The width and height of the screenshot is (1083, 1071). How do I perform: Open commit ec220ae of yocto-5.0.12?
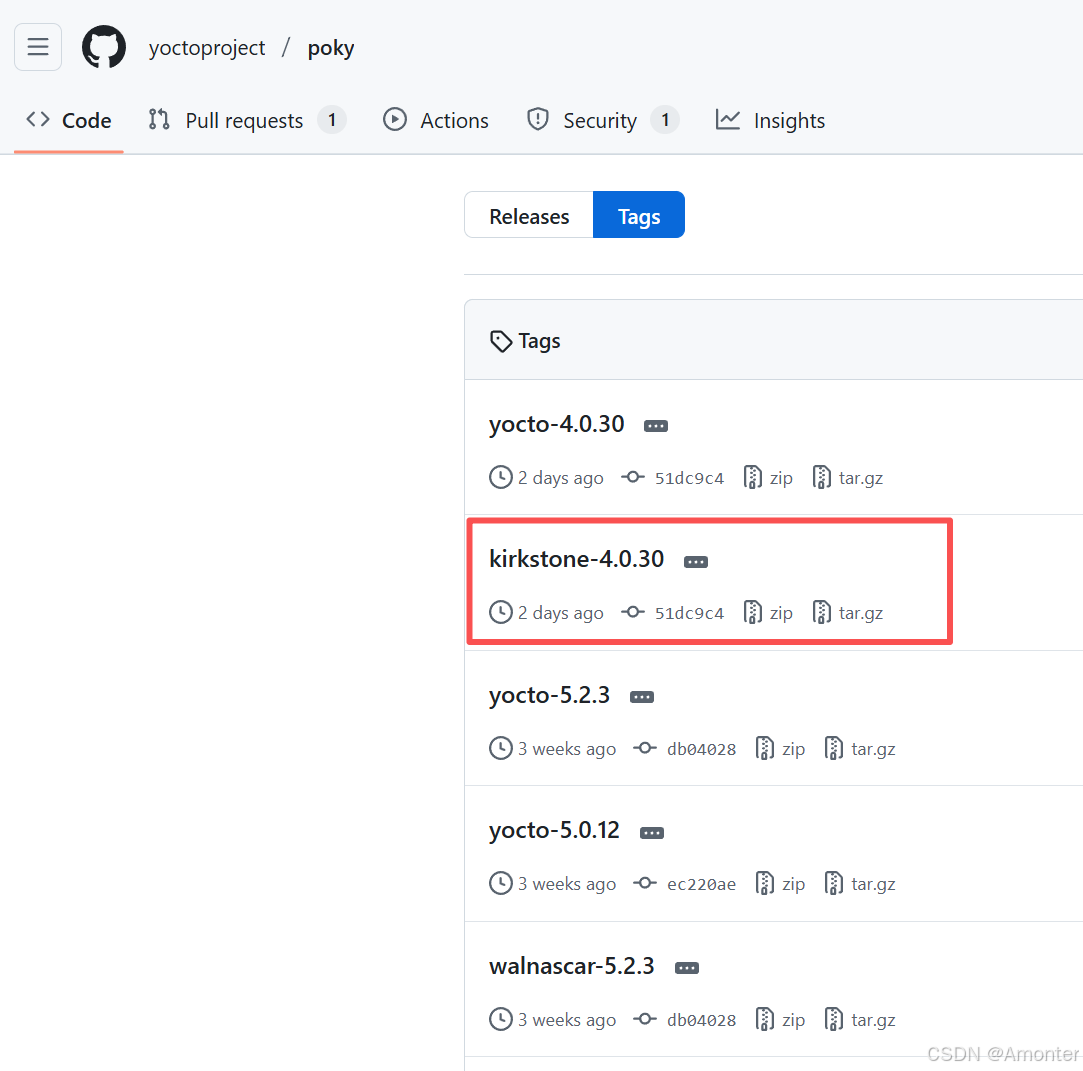click(701, 884)
